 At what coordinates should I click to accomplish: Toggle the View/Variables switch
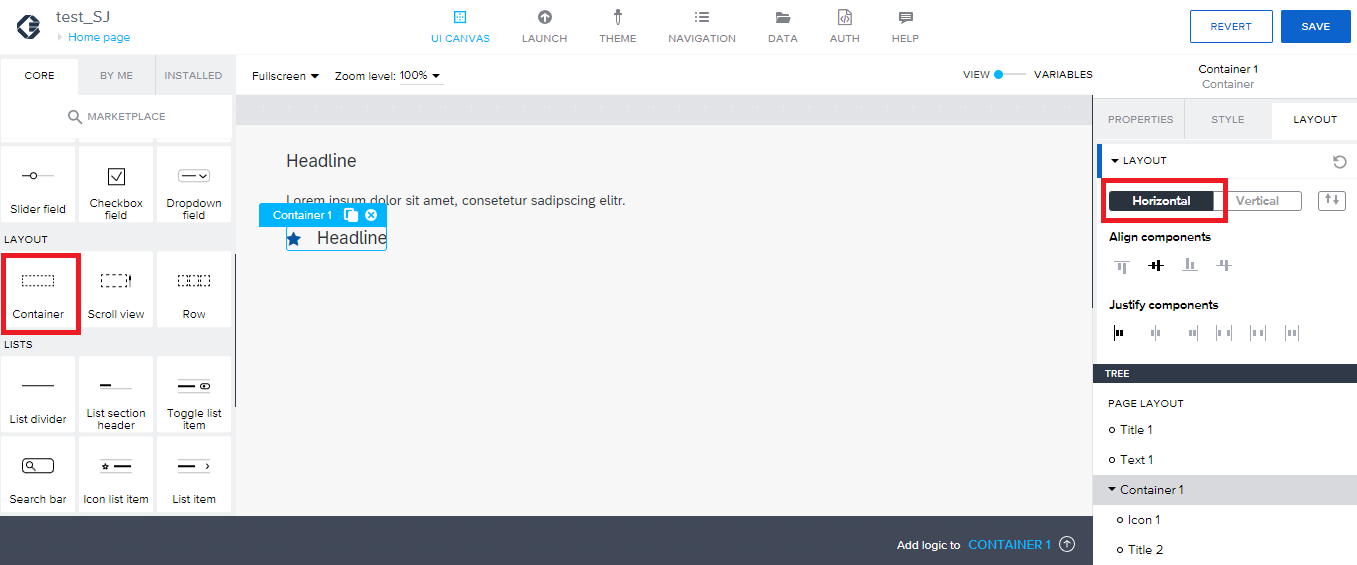tap(1010, 75)
